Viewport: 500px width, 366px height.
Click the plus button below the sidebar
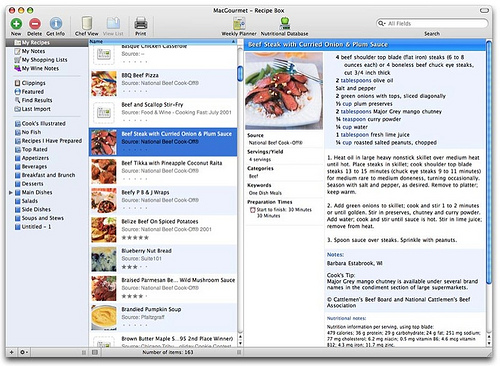tap(11, 352)
